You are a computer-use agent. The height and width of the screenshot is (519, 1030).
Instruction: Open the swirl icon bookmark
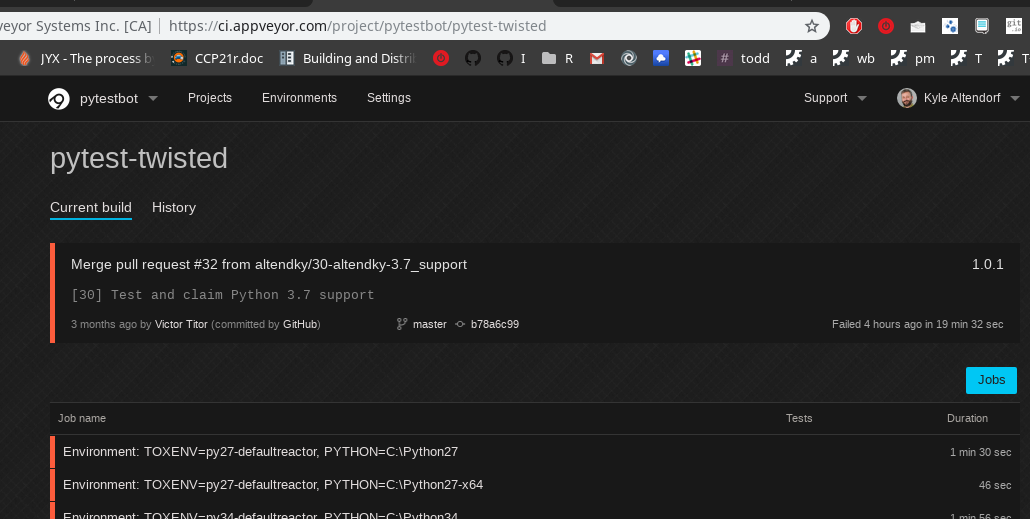[629, 58]
